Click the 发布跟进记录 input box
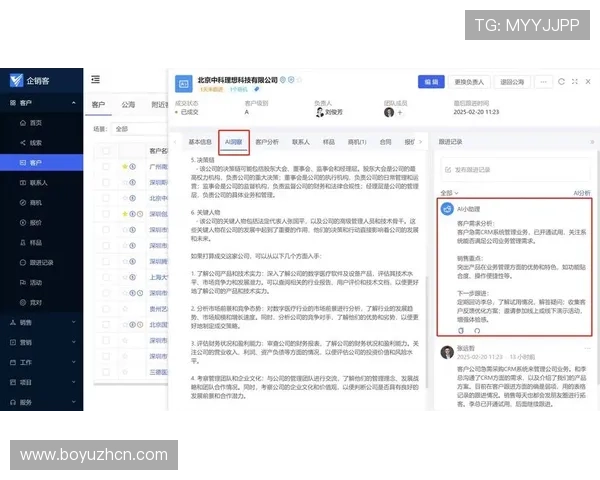Screen dimensions: 600x480 515,170
